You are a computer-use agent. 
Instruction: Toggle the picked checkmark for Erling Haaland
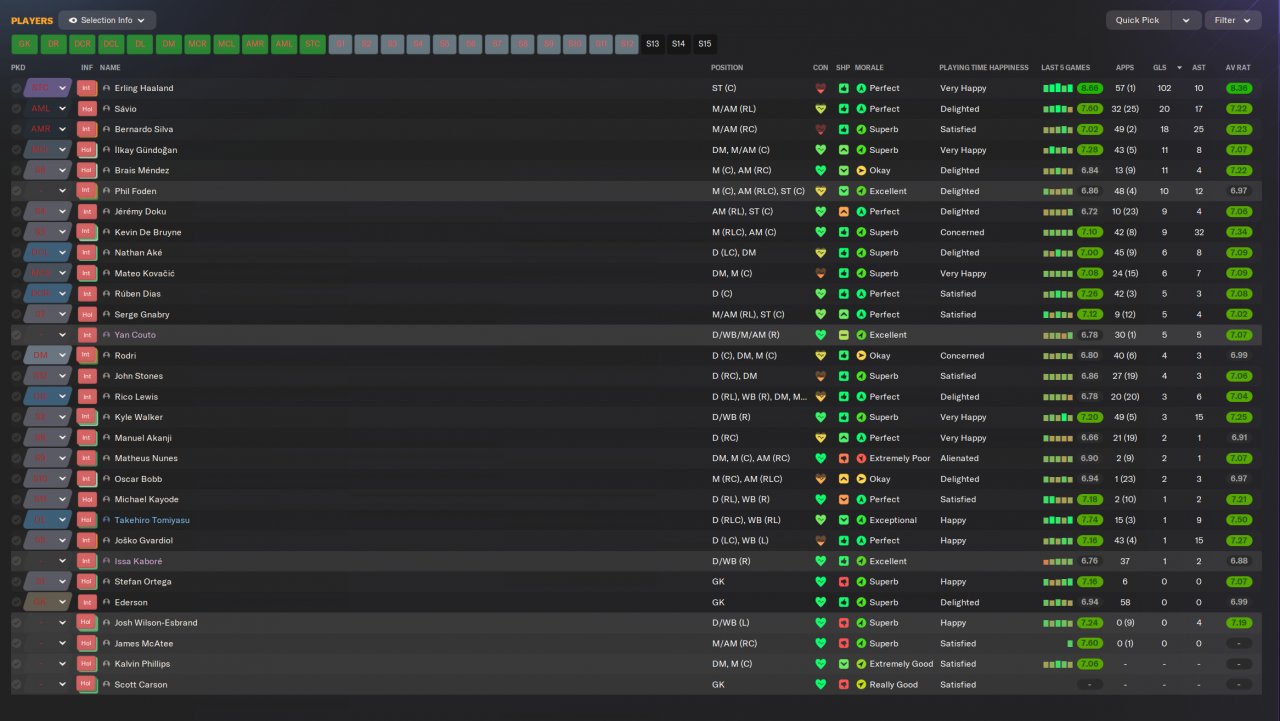click(x=16, y=88)
